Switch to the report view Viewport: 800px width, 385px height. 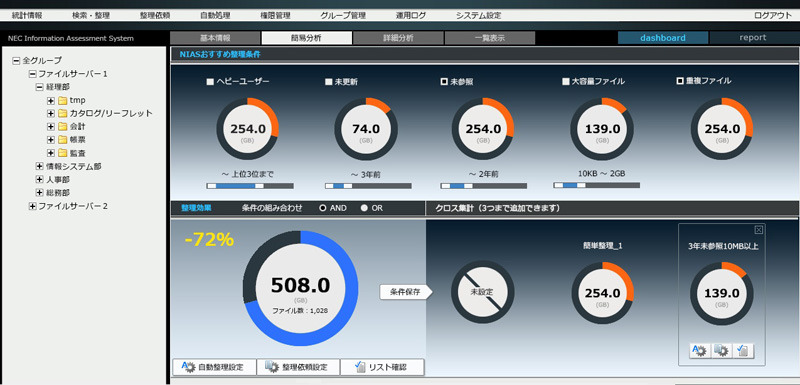point(753,38)
